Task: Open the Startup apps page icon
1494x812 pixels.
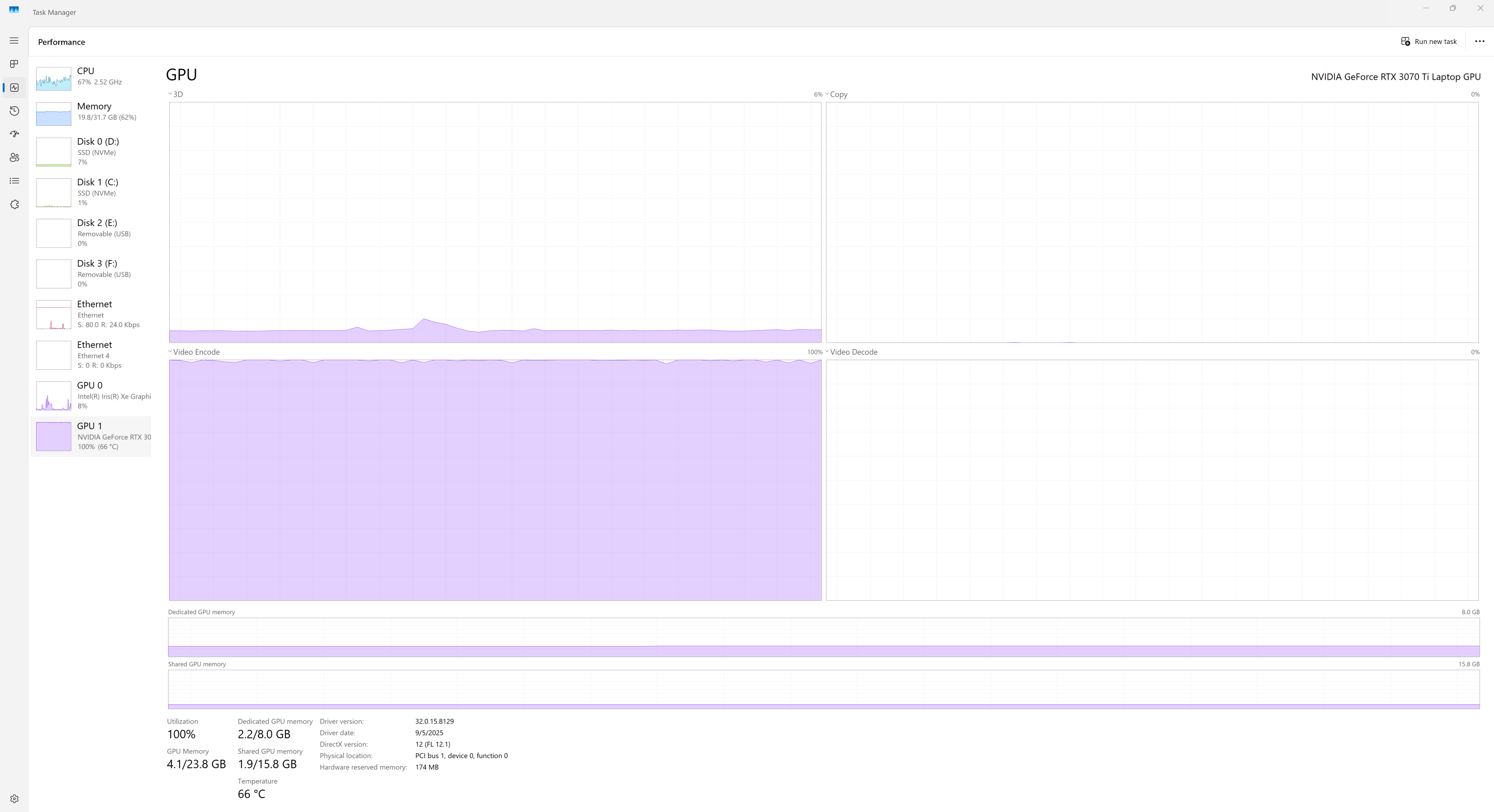Action: pyautogui.click(x=14, y=134)
